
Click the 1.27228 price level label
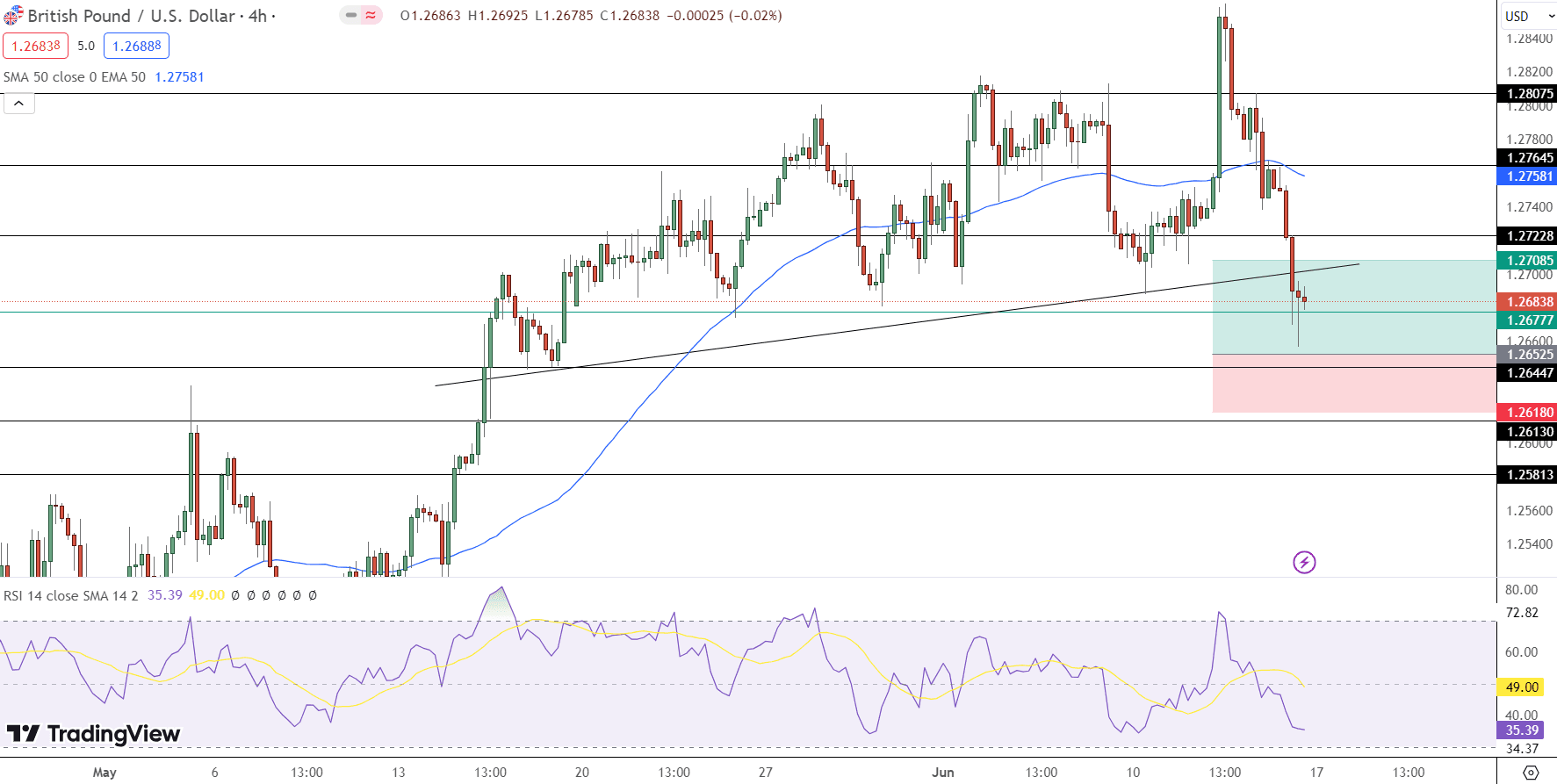click(1526, 236)
